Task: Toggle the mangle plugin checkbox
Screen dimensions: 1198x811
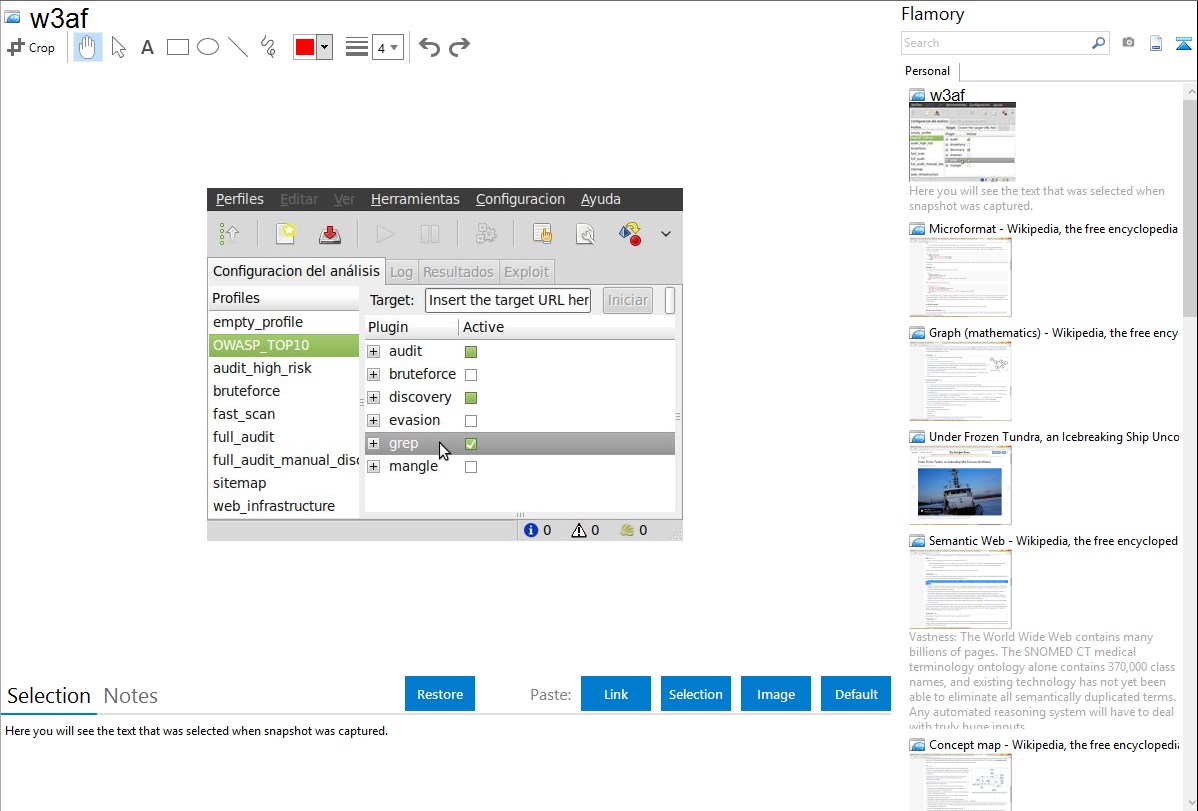Action: tap(471, 466)
